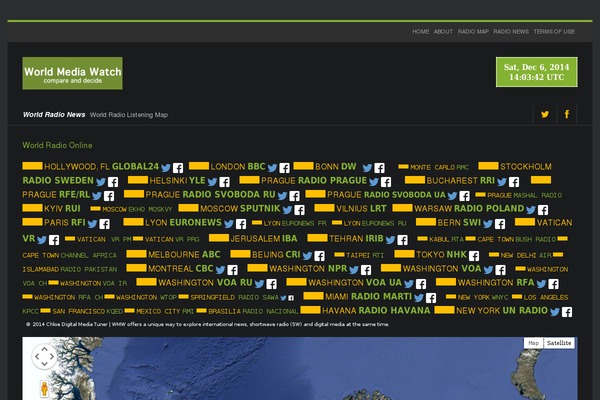The image size is (600, 400).
Task: Open Twitter icon for Paris RFI
Action: 92,224
